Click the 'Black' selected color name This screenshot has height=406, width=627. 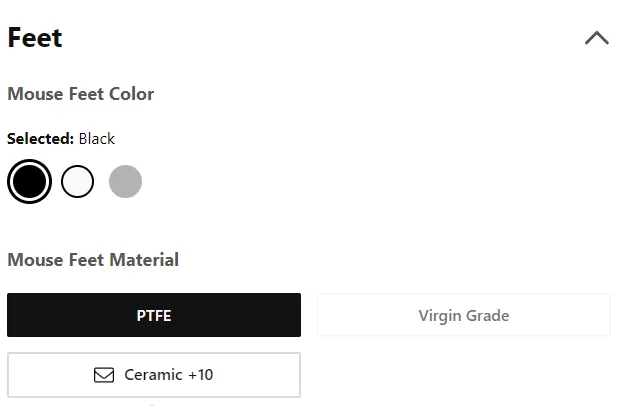coord(97,139)
